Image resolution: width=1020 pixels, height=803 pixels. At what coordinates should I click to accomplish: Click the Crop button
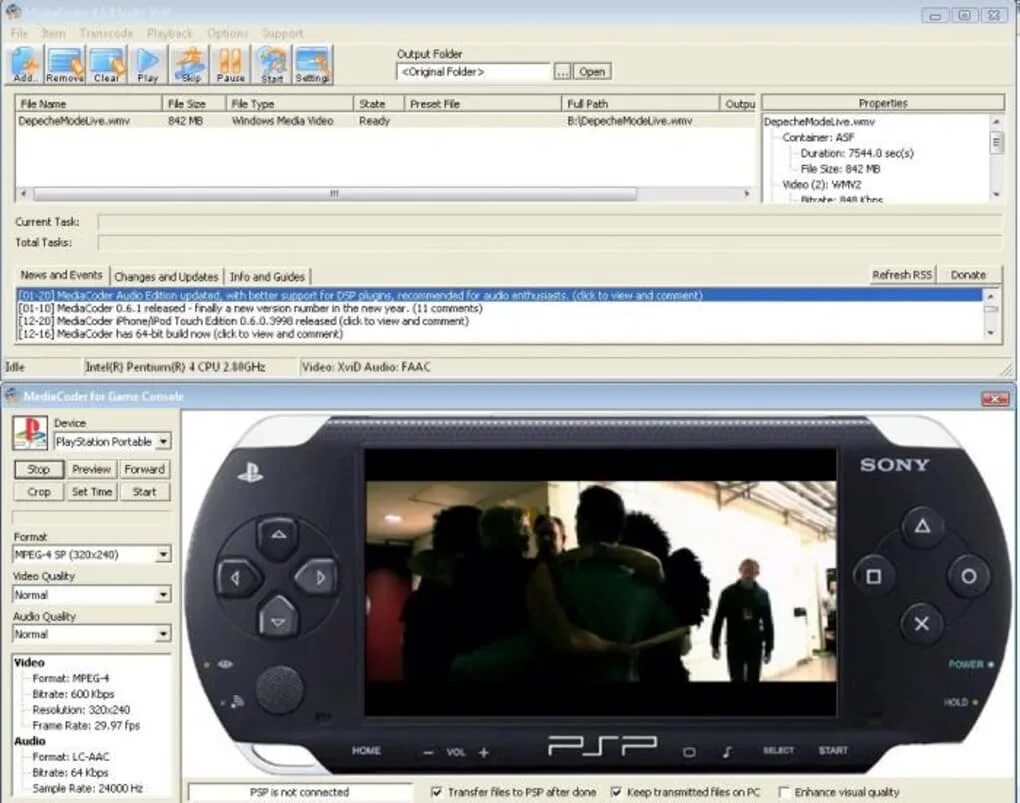38,492
